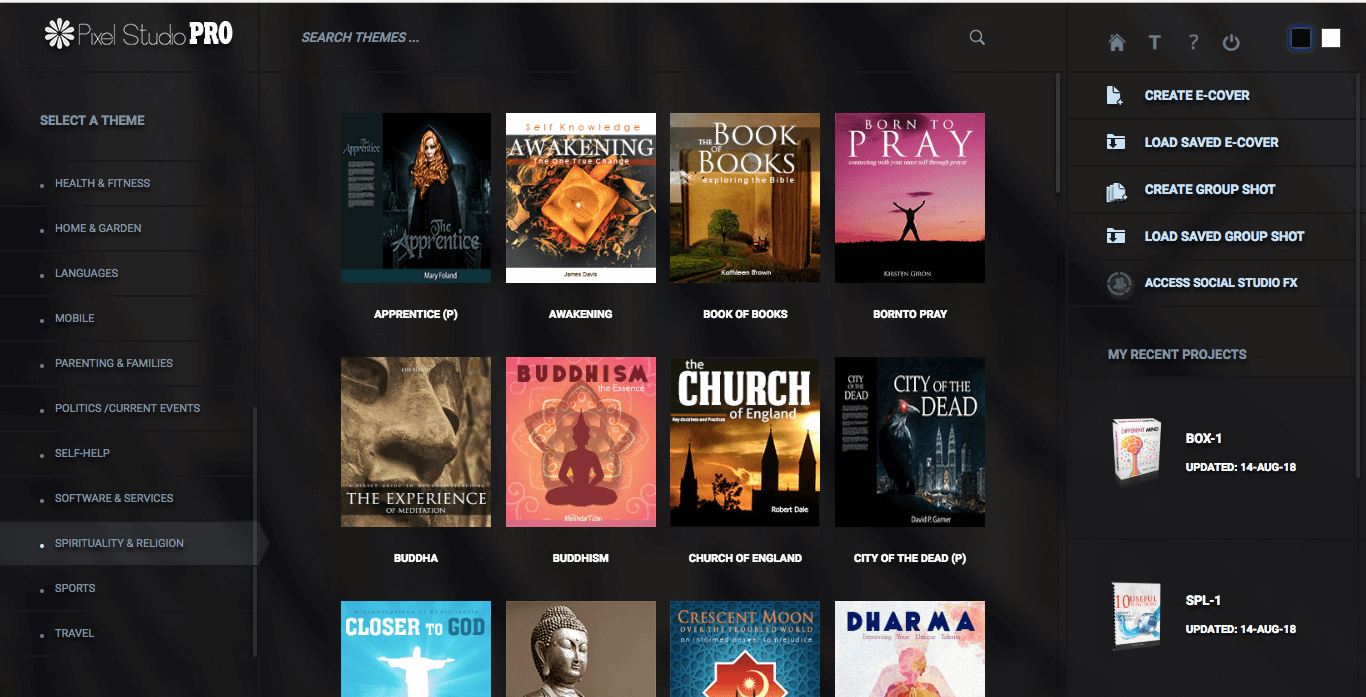Click the AWAKENING caption

[581, 314]
